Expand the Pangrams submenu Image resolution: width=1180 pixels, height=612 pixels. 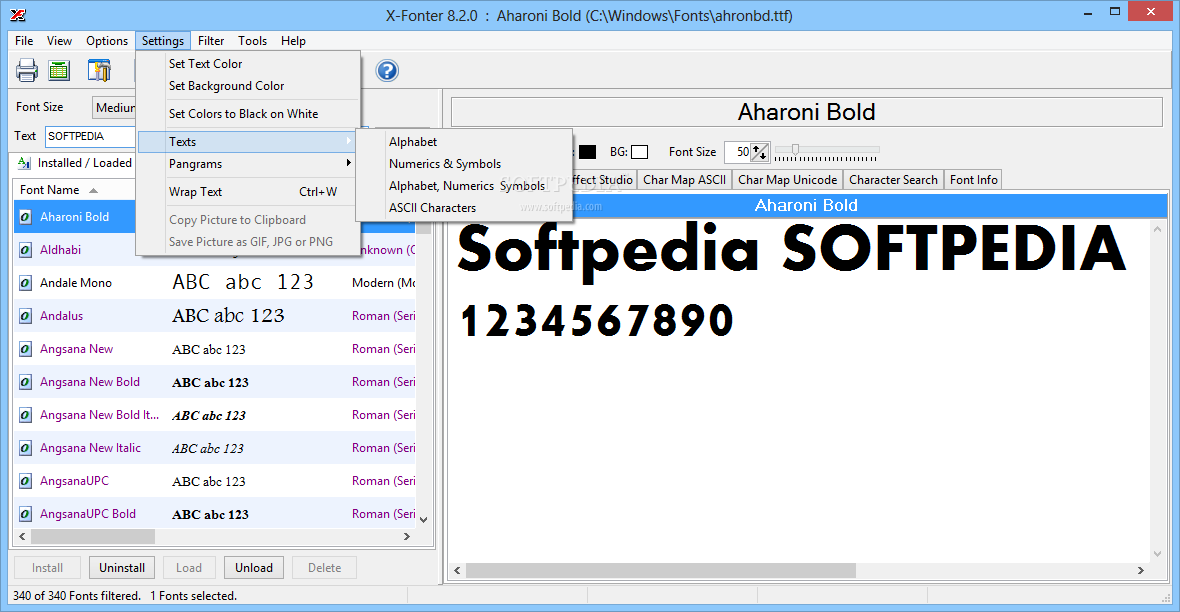coord(248,163)
